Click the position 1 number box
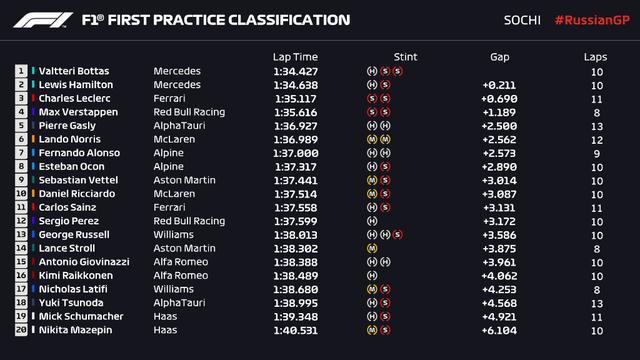This screenshot has width=640, height=360. (21, 71)
